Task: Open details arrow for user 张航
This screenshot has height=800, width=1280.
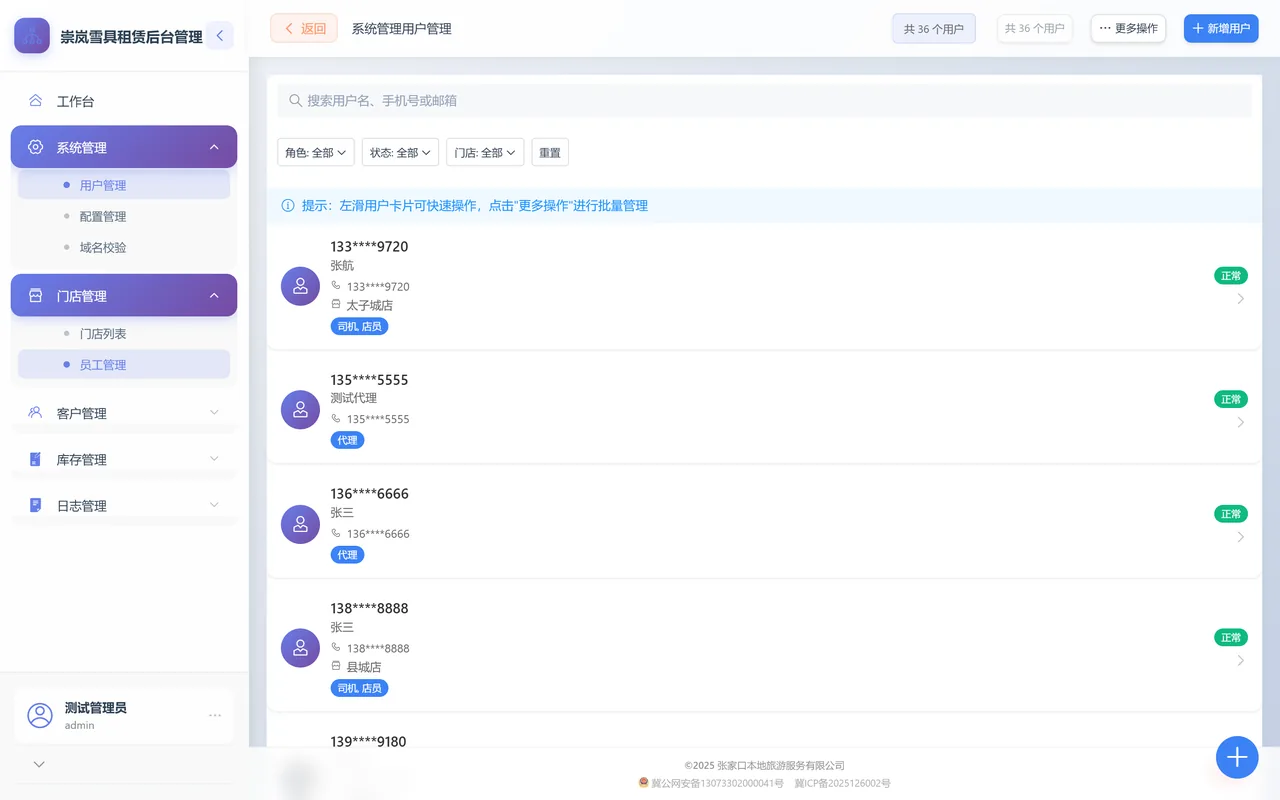Action: pyautogui.click(x=1240, y=298)
